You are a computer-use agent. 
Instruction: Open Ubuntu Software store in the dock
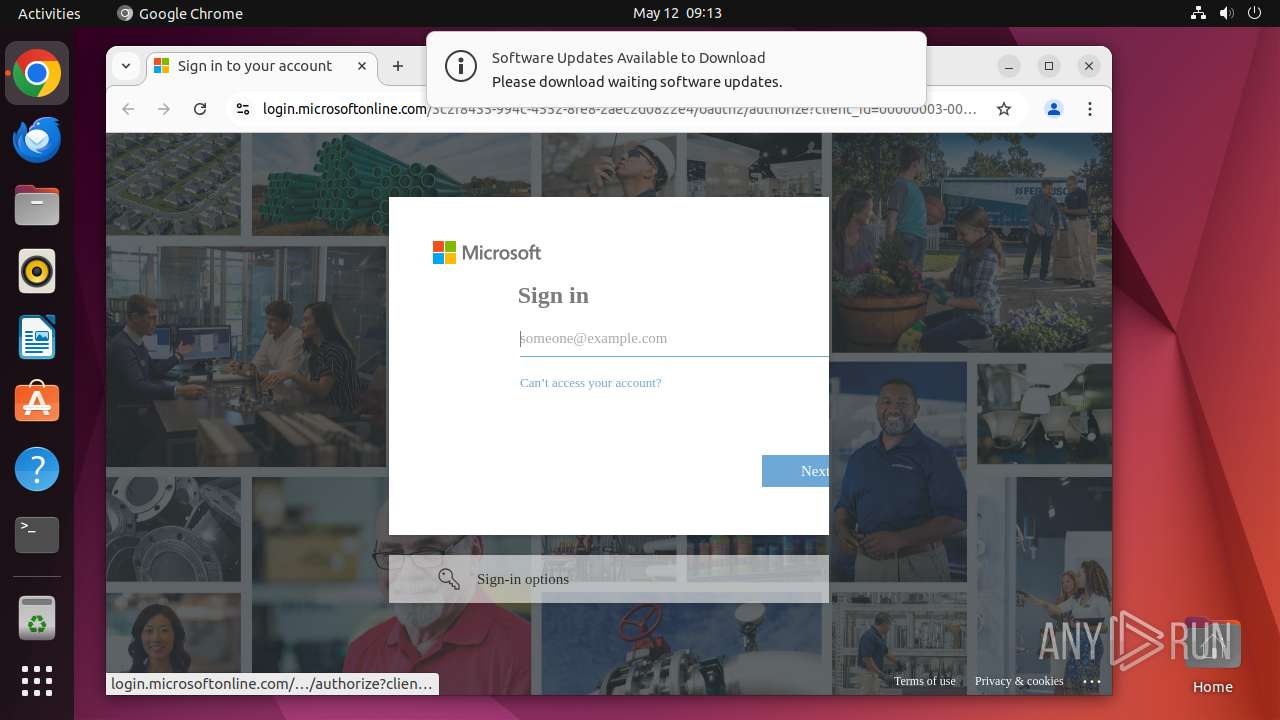37,403
